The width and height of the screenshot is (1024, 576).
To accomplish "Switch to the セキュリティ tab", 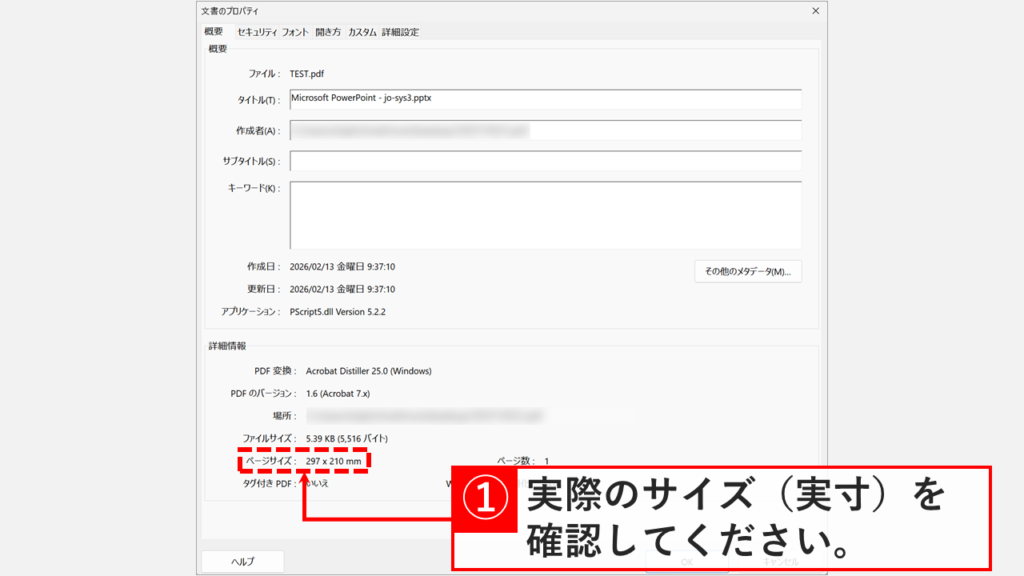I will coord(258,31).
